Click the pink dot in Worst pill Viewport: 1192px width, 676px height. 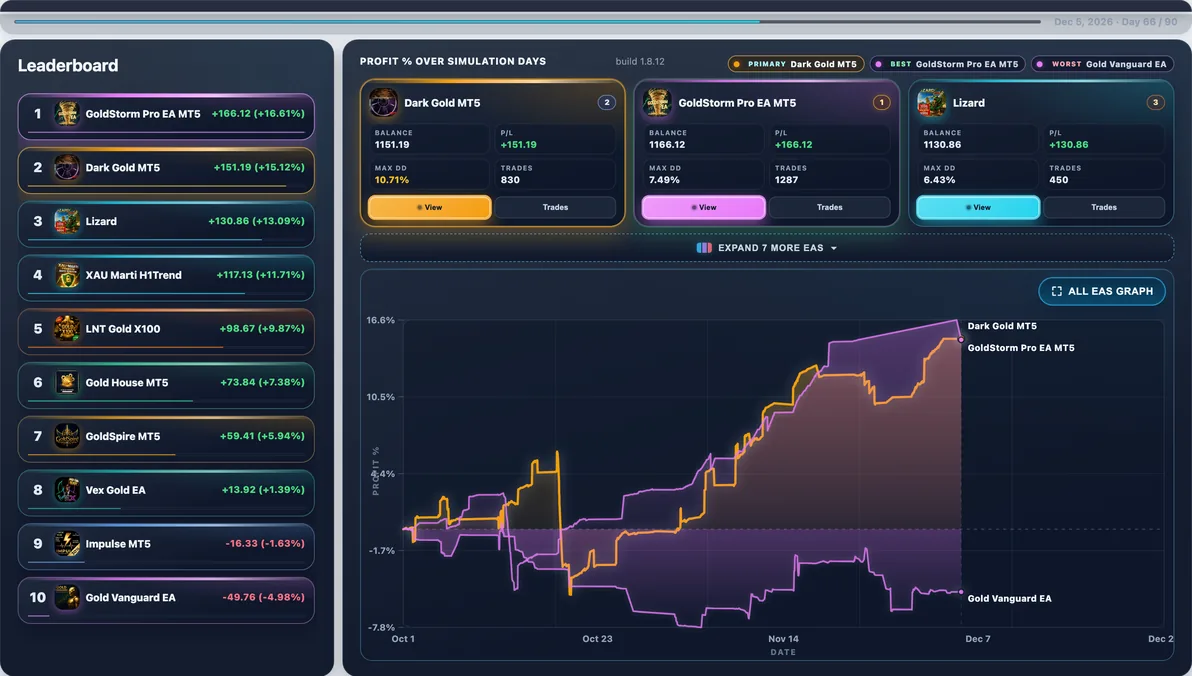1040,65
